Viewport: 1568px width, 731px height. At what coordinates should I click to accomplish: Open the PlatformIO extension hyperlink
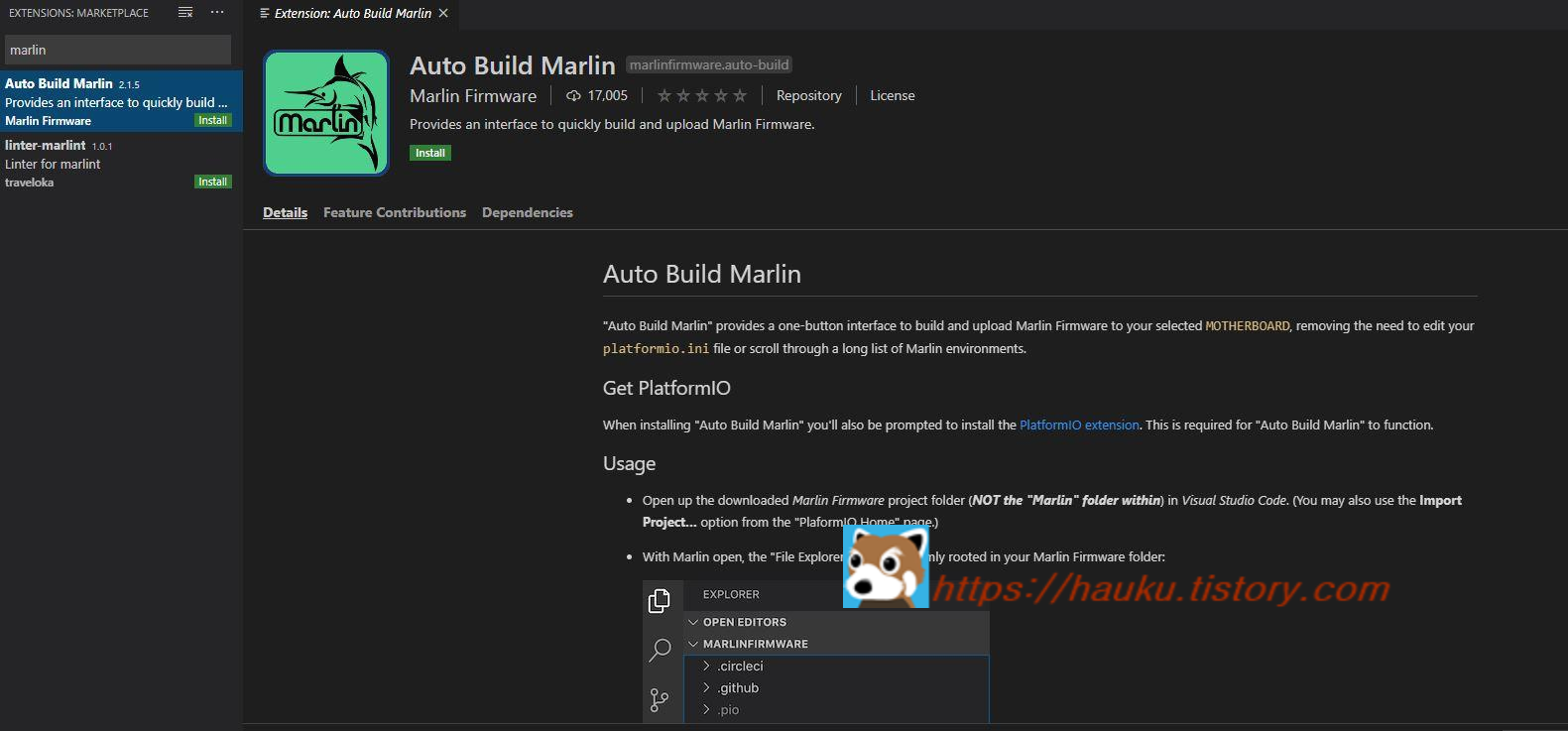pyautogui.click(x=1079, y=425)
